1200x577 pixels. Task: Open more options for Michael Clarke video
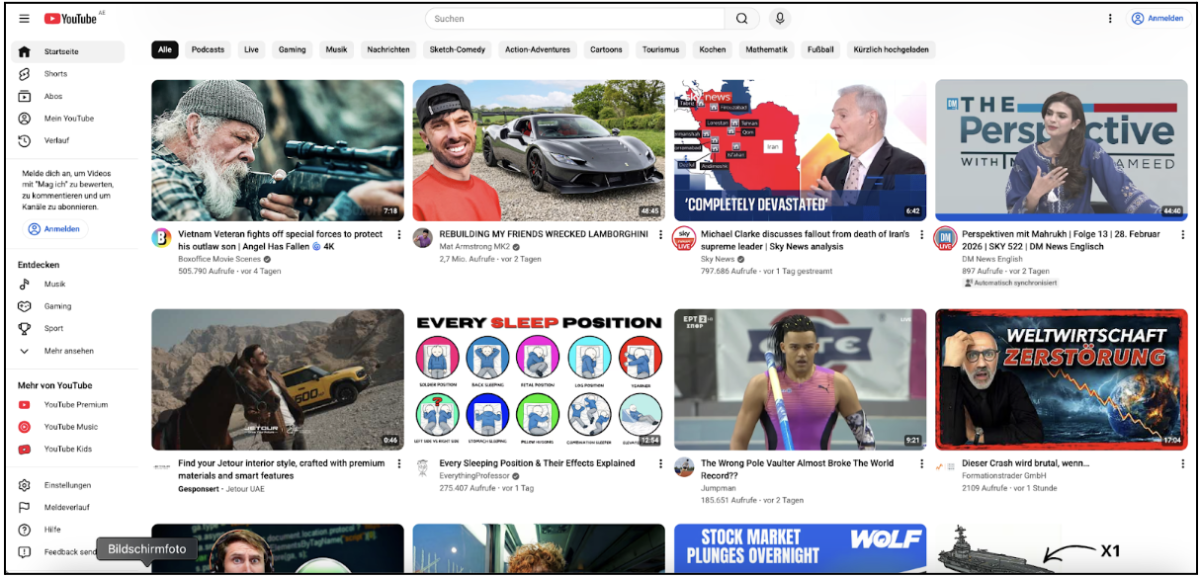(921, 235)
